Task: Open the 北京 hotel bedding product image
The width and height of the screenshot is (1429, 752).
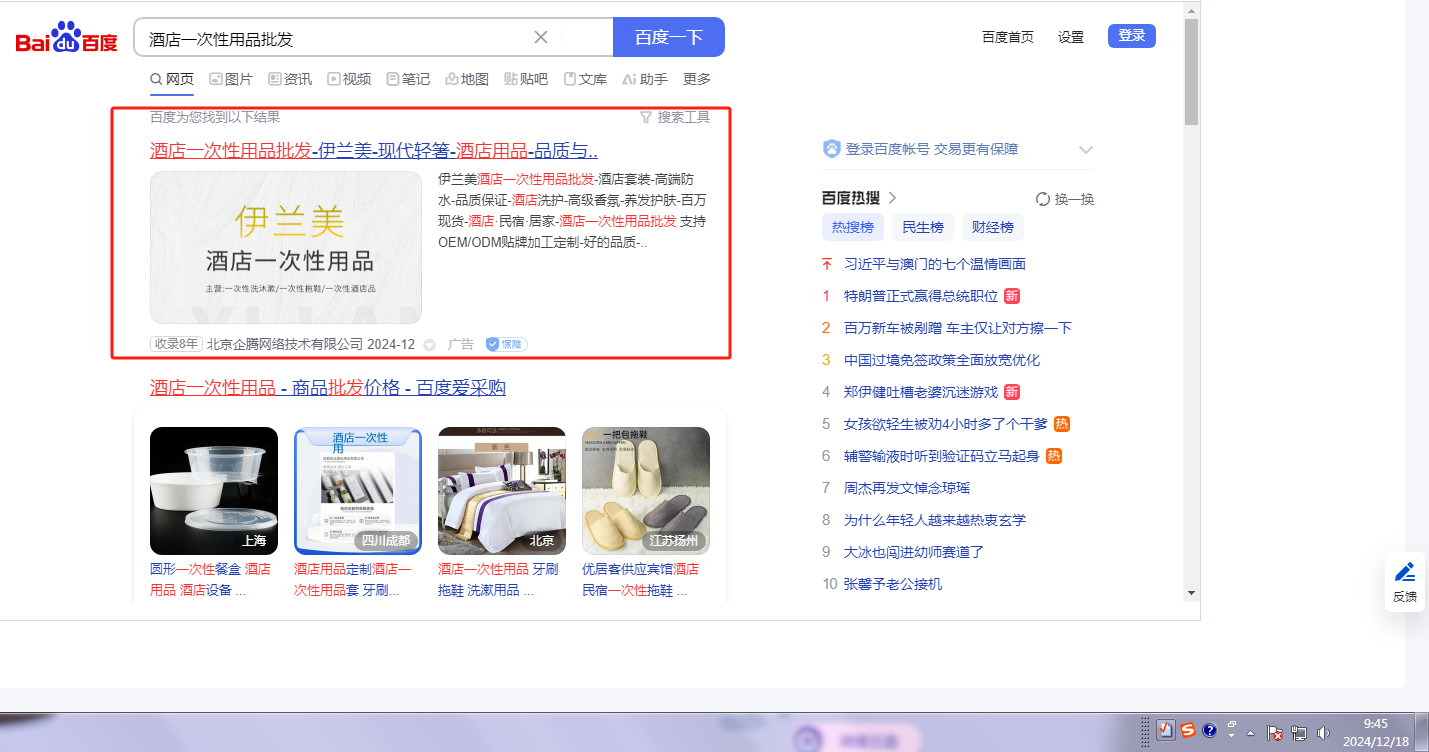Action: (x=502, y=491)
